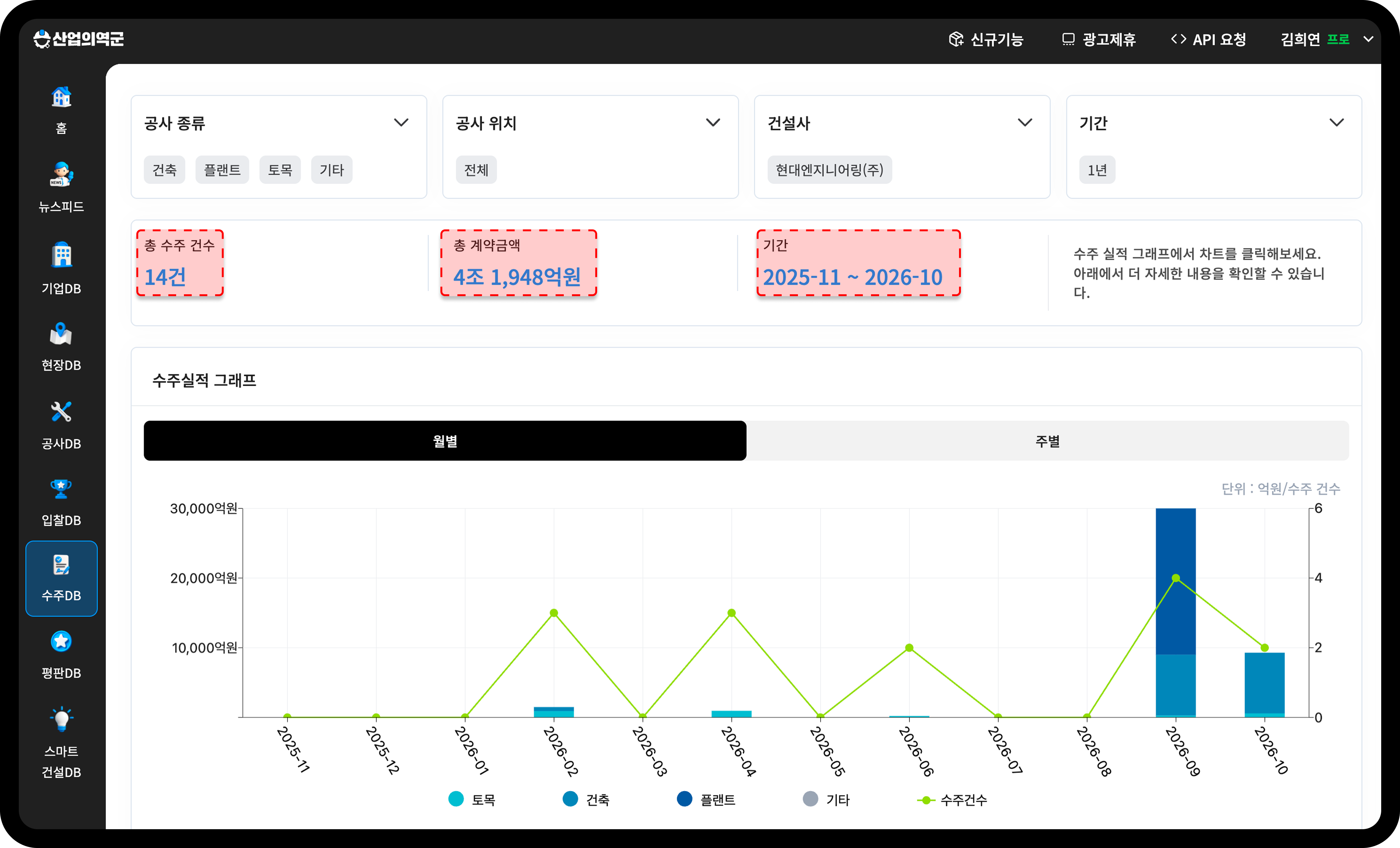
Task: Open 스마트 건설DB lightbulb icon
Action: point(61,719)
